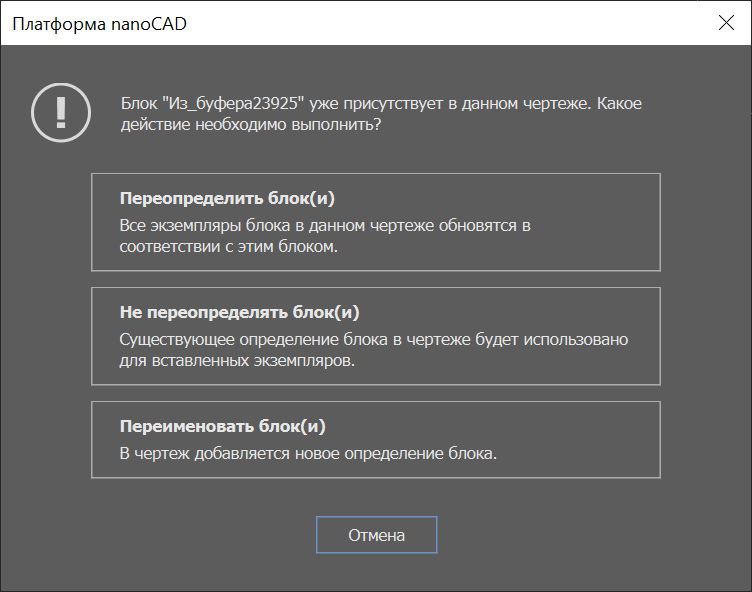This screenshot has height=592, width=752.
Task: Click the exclamation warning icon
Action: tap(61, 112)
